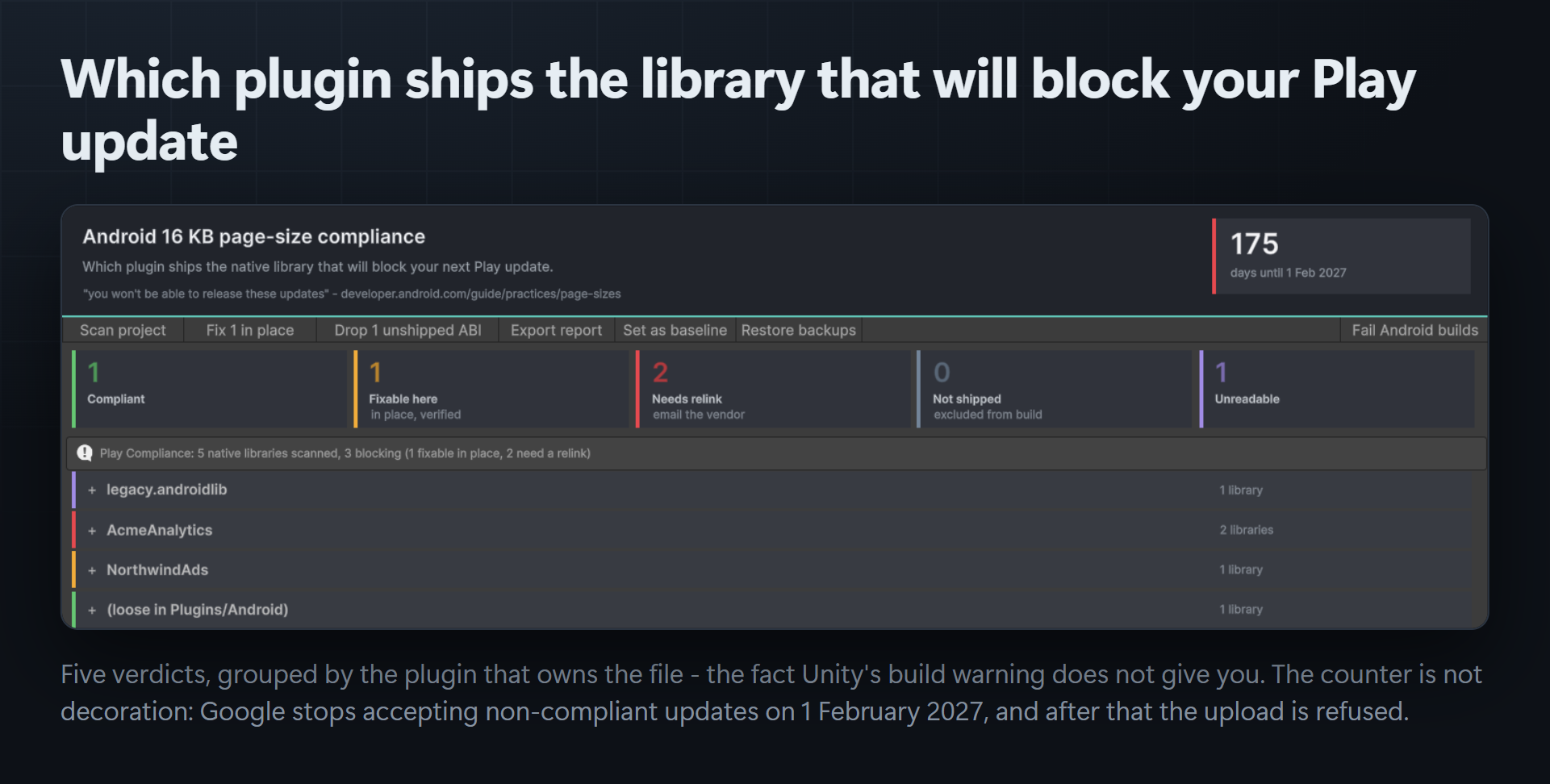Screen dimensions: 1550x784
Task: Click Set as baseline
Action: coord(675,330)
